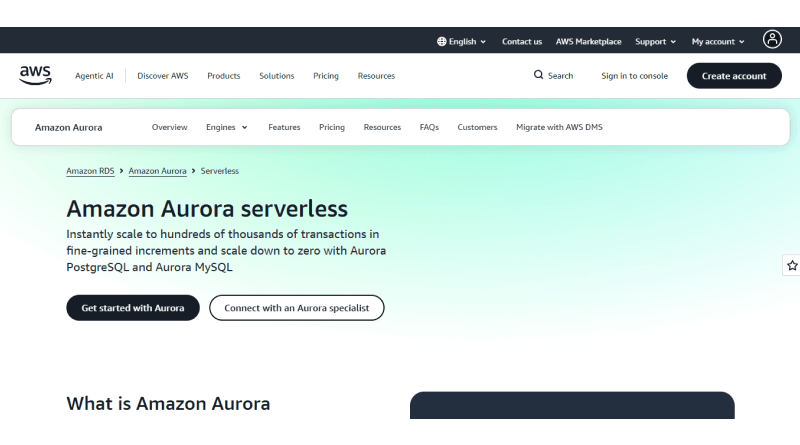Open Migrate with AWS DMS tab
This screenshot has height=445, width=800.
click(x=559, y=127)
